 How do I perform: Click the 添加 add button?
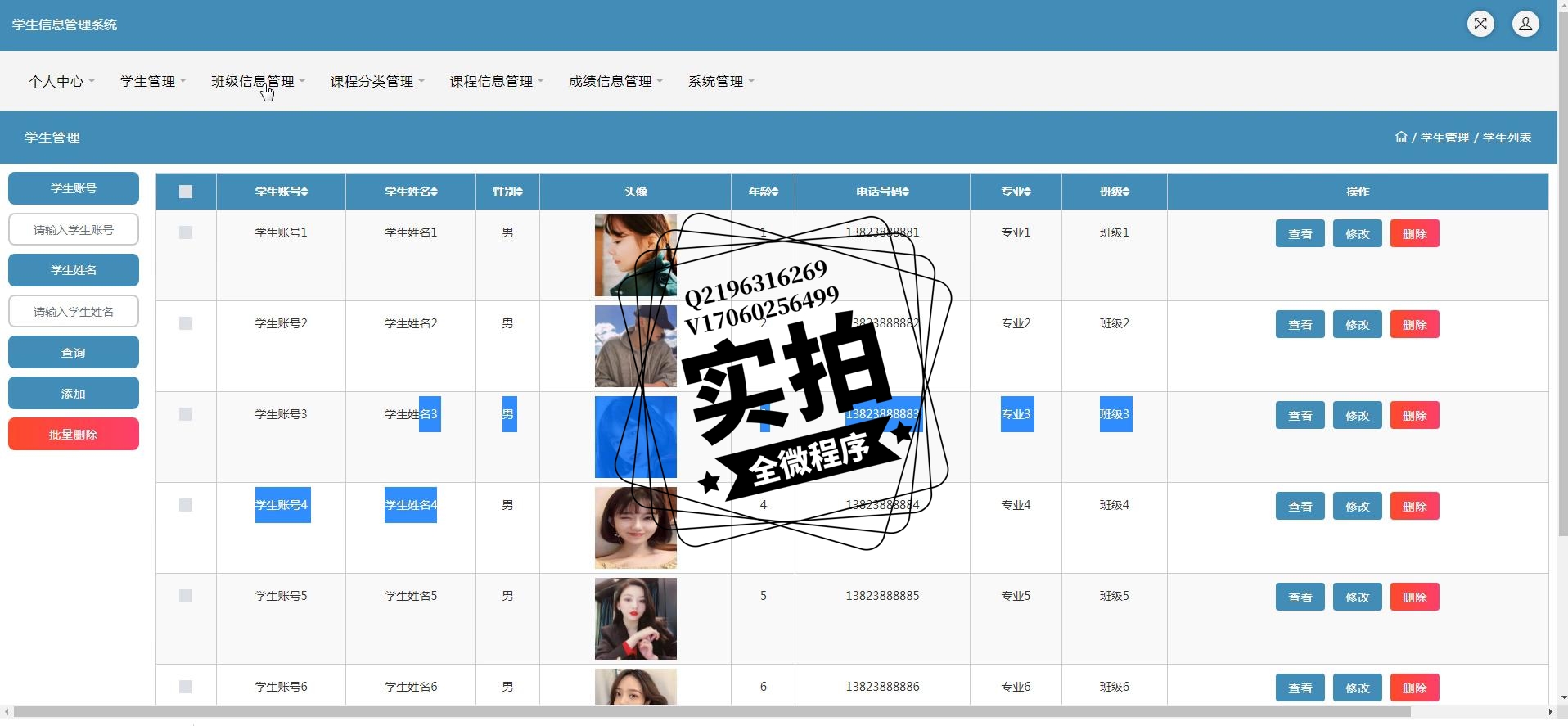(74, 393)
